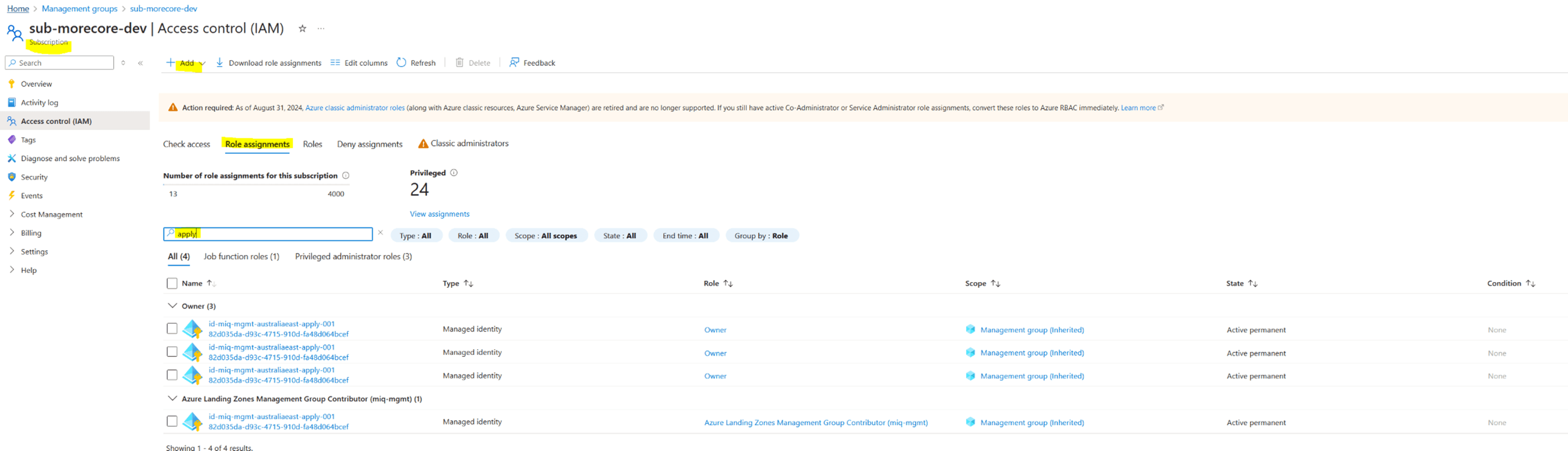Open Diagnose and solve problems
The width and height of the screenshot is (1568, 451).
70,158
